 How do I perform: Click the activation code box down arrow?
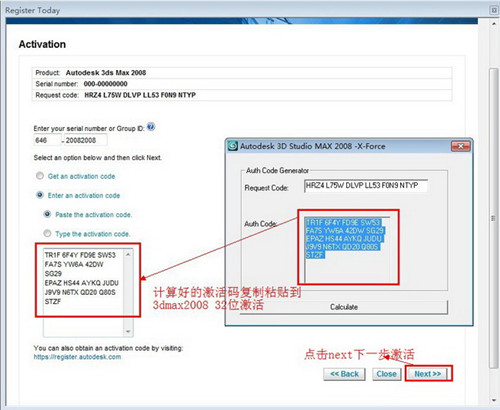128,332
